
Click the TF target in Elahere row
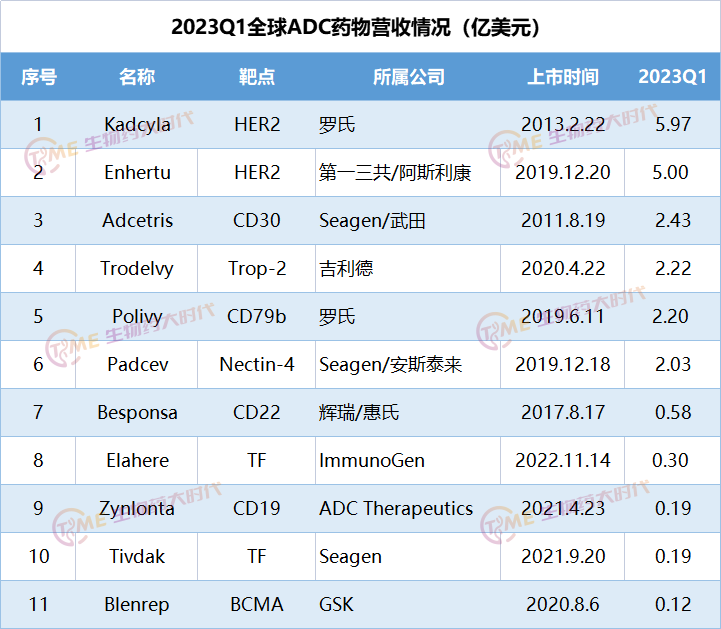(257, 460)
